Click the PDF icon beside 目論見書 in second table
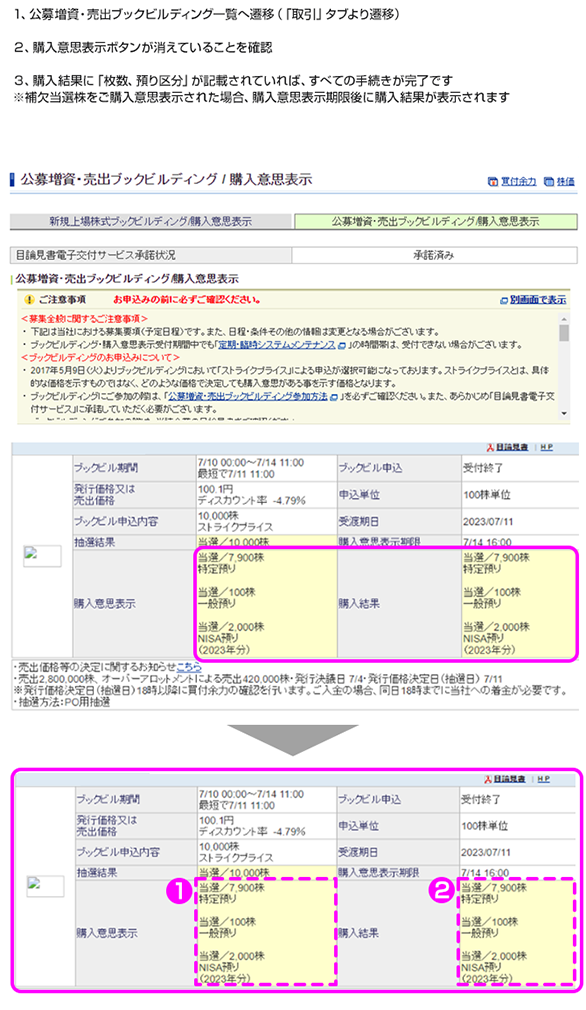The height and width of the screenshot is (1010, 586). coord(487,779)
